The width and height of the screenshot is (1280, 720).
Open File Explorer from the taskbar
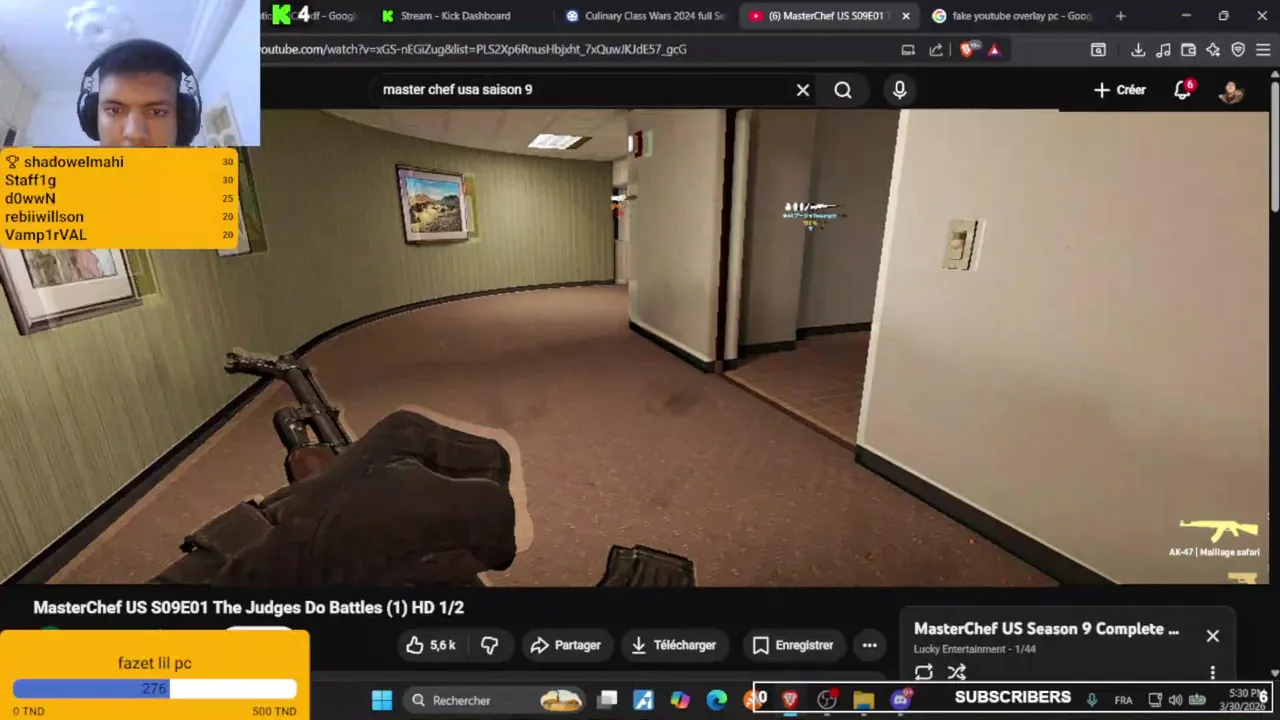tap(864, 700)
